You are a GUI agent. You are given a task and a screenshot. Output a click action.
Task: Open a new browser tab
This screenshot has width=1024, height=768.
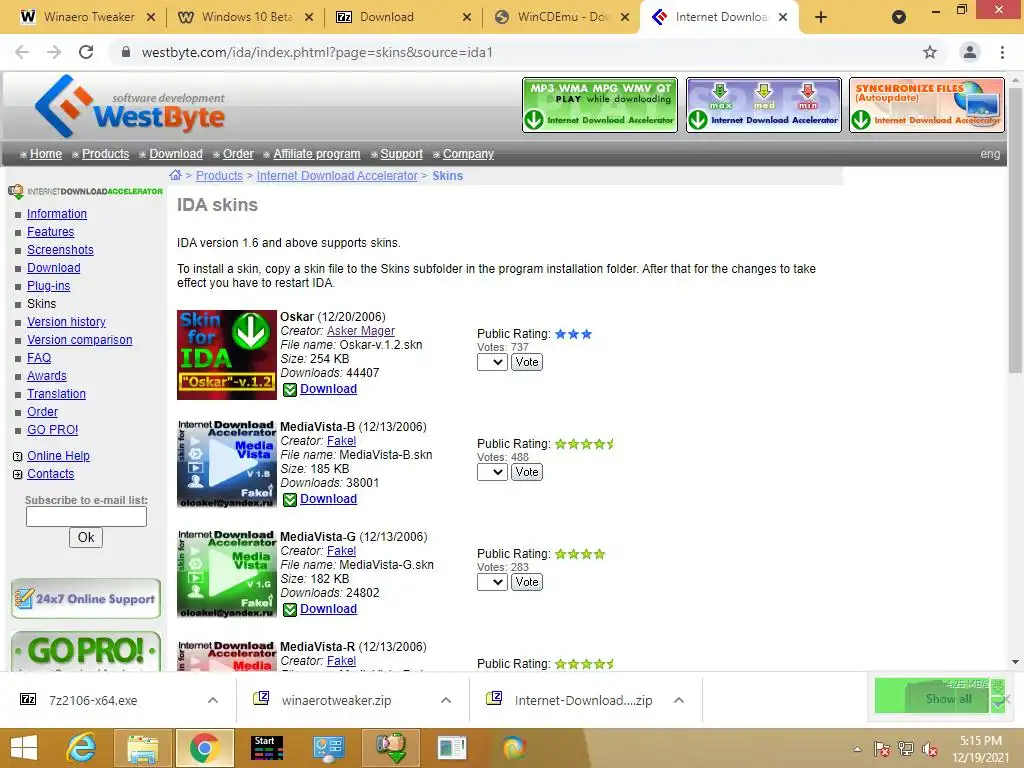821,17
